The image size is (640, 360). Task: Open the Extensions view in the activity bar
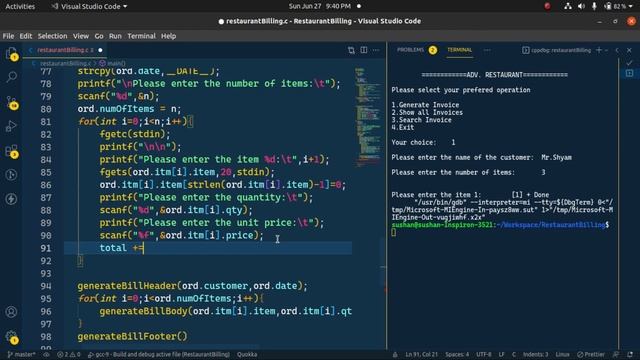11,151
